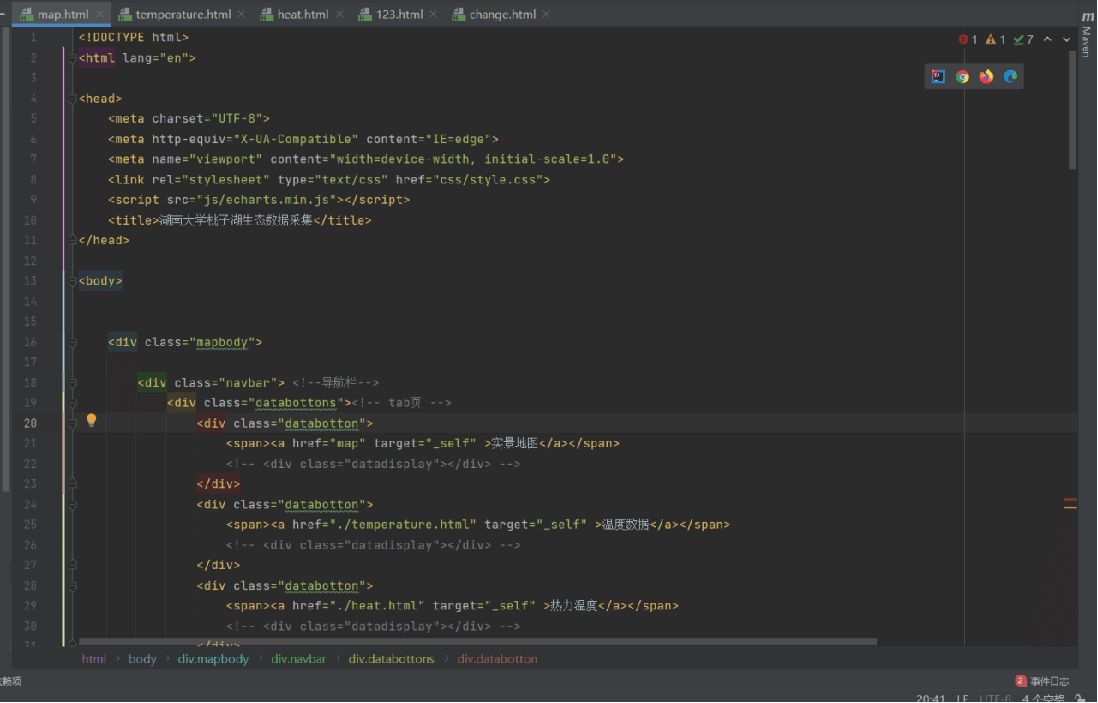This screenshot has width=1098, height=703.
Task: Click fold end marker at </head> line 11
Action: point(72,240)
